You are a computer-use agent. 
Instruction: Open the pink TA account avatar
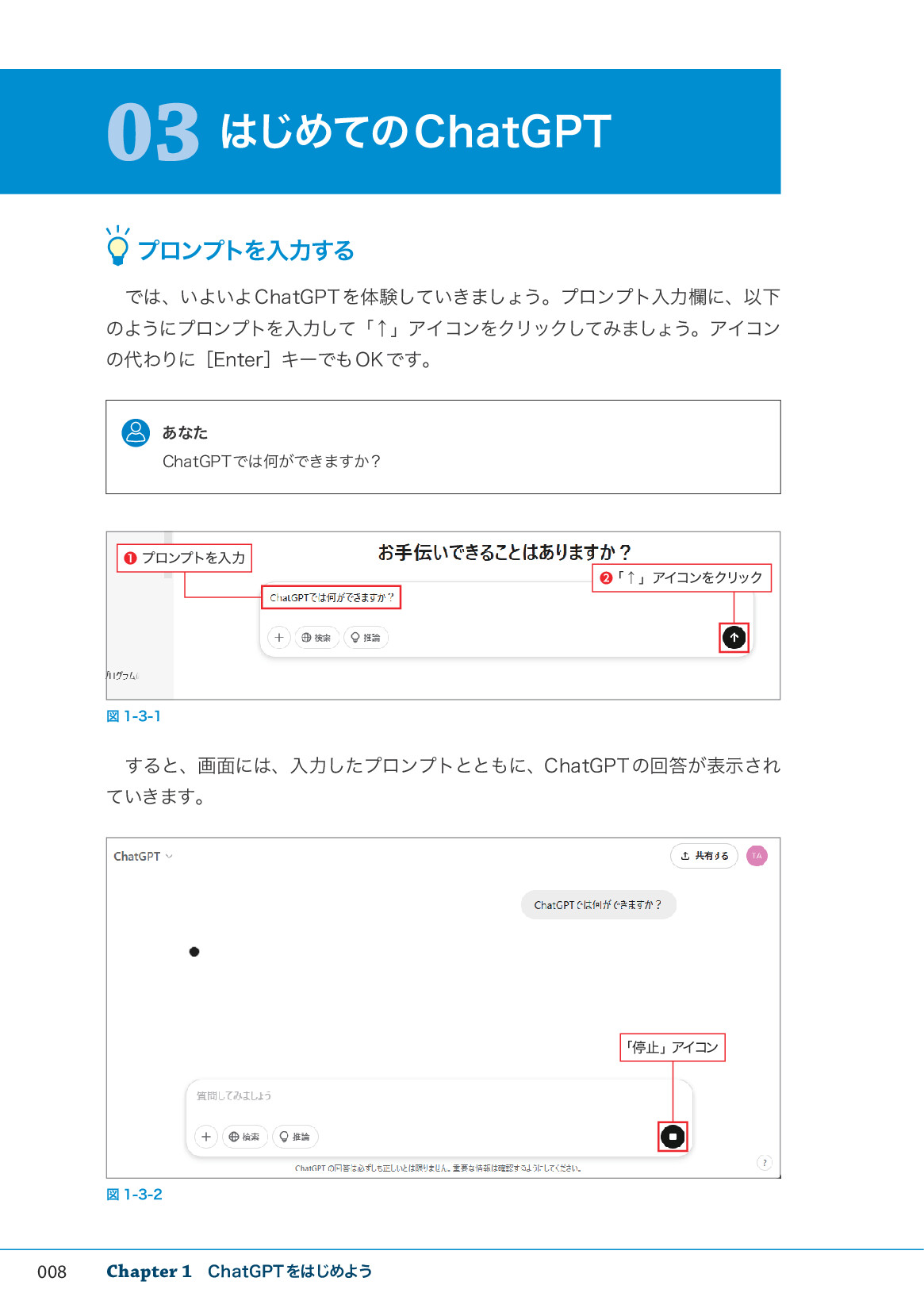click(x=757, y=856)
